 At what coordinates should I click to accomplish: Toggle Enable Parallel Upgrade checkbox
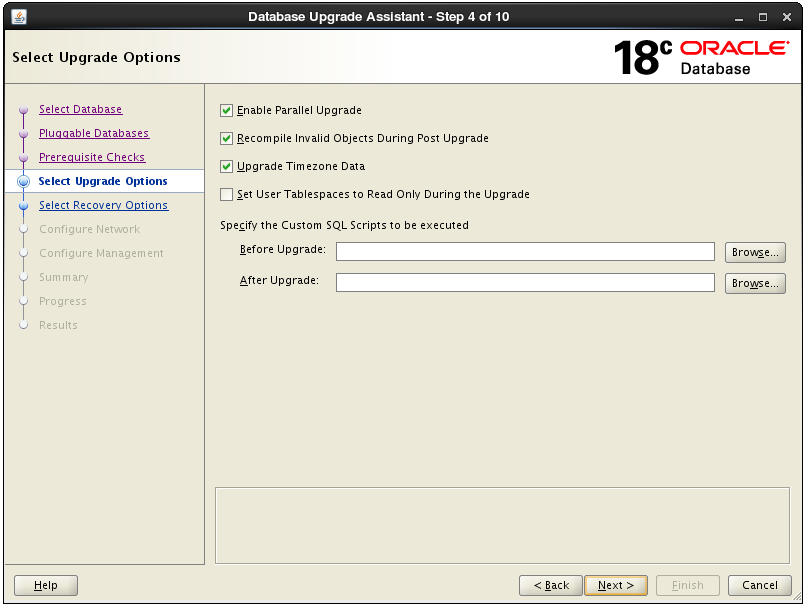coord(226,110)
